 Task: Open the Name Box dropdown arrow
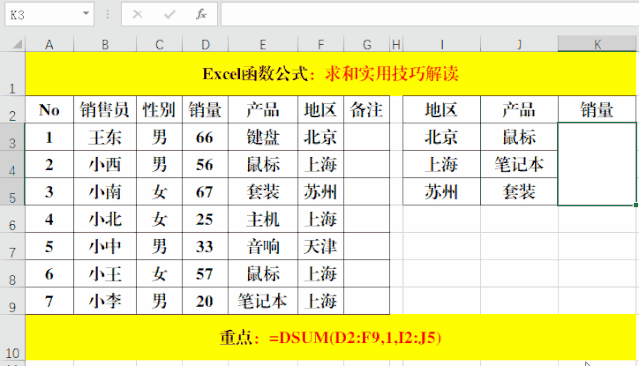pos(86,13)
